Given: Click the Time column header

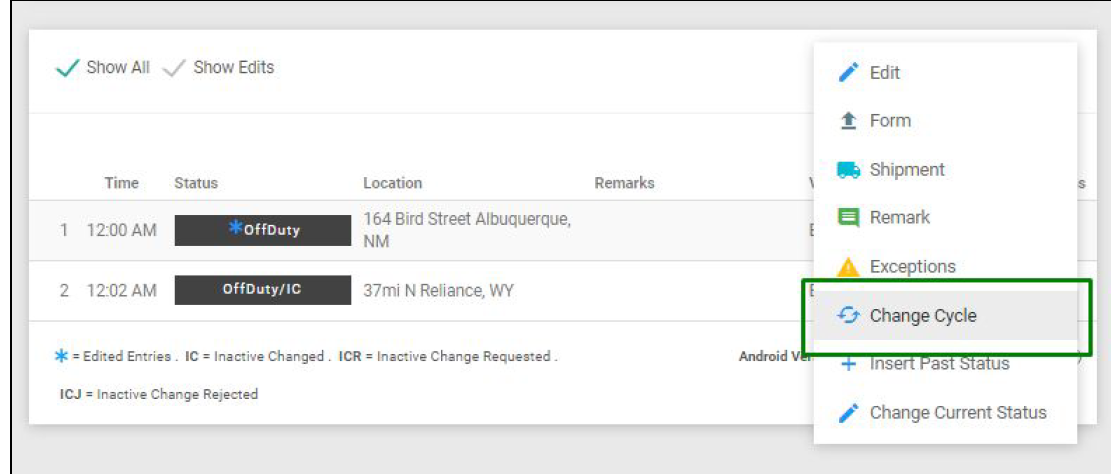Looking at the screenshot, I should click(x=121, y=183).
